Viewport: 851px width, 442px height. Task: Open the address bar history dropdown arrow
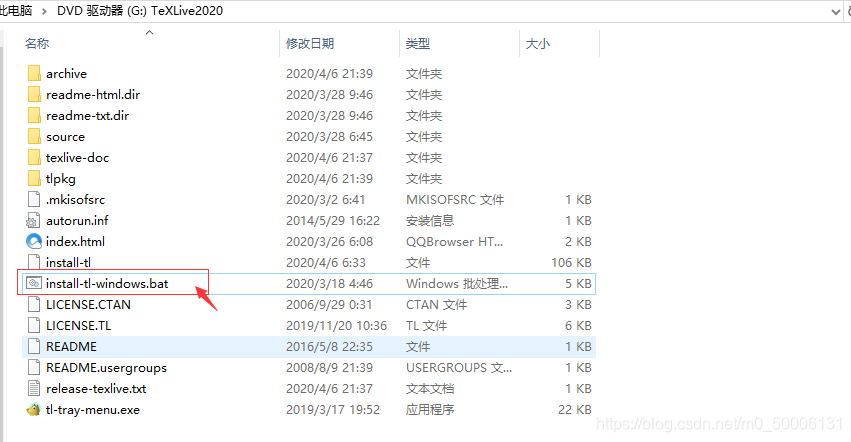pos(836,12)
